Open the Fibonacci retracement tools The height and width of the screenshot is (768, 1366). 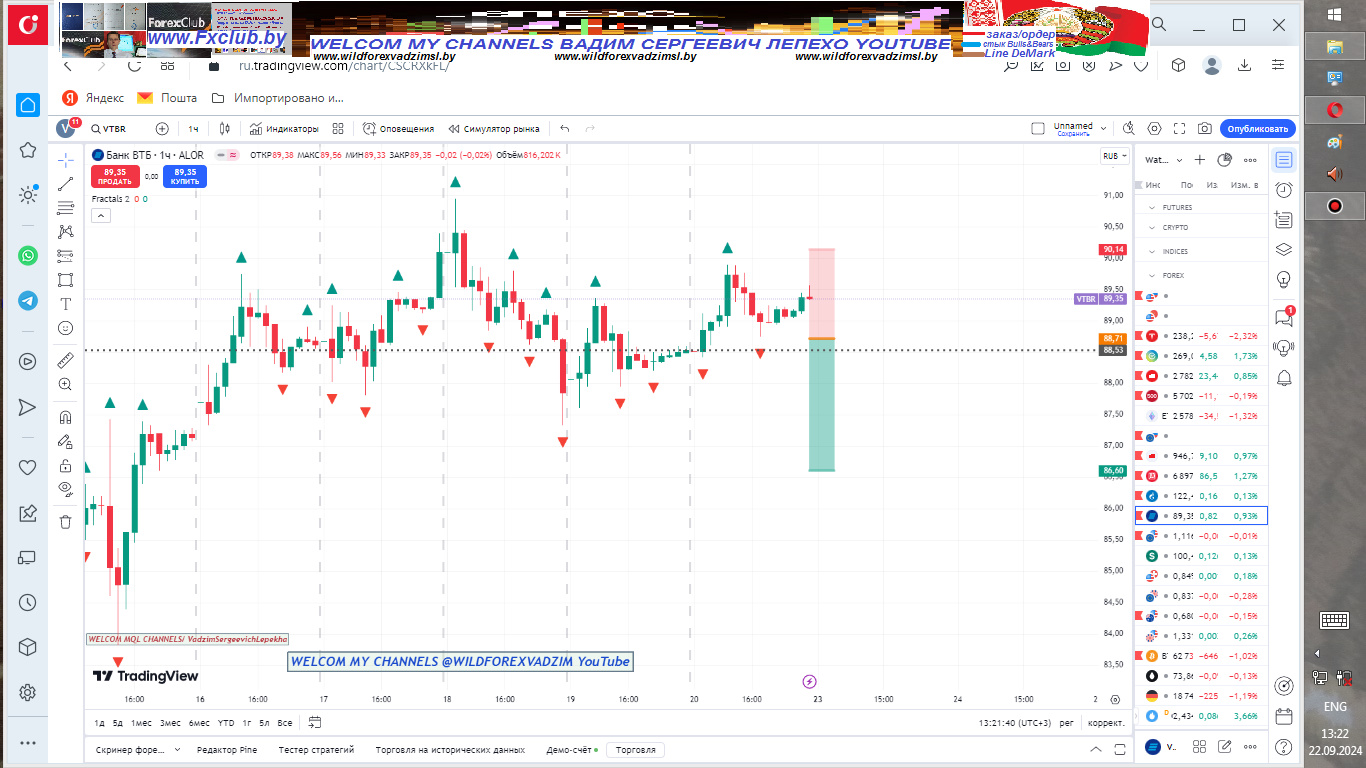coord(65,208)
